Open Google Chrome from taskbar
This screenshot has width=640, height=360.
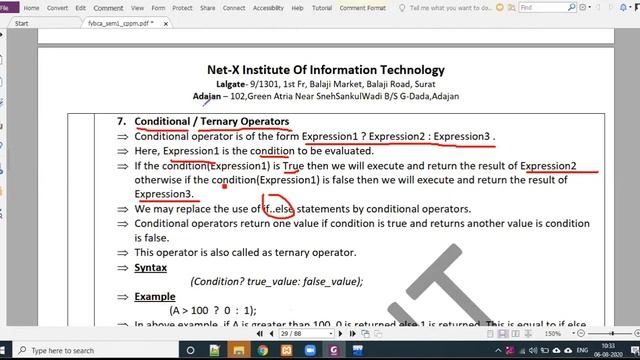(262, 350)
